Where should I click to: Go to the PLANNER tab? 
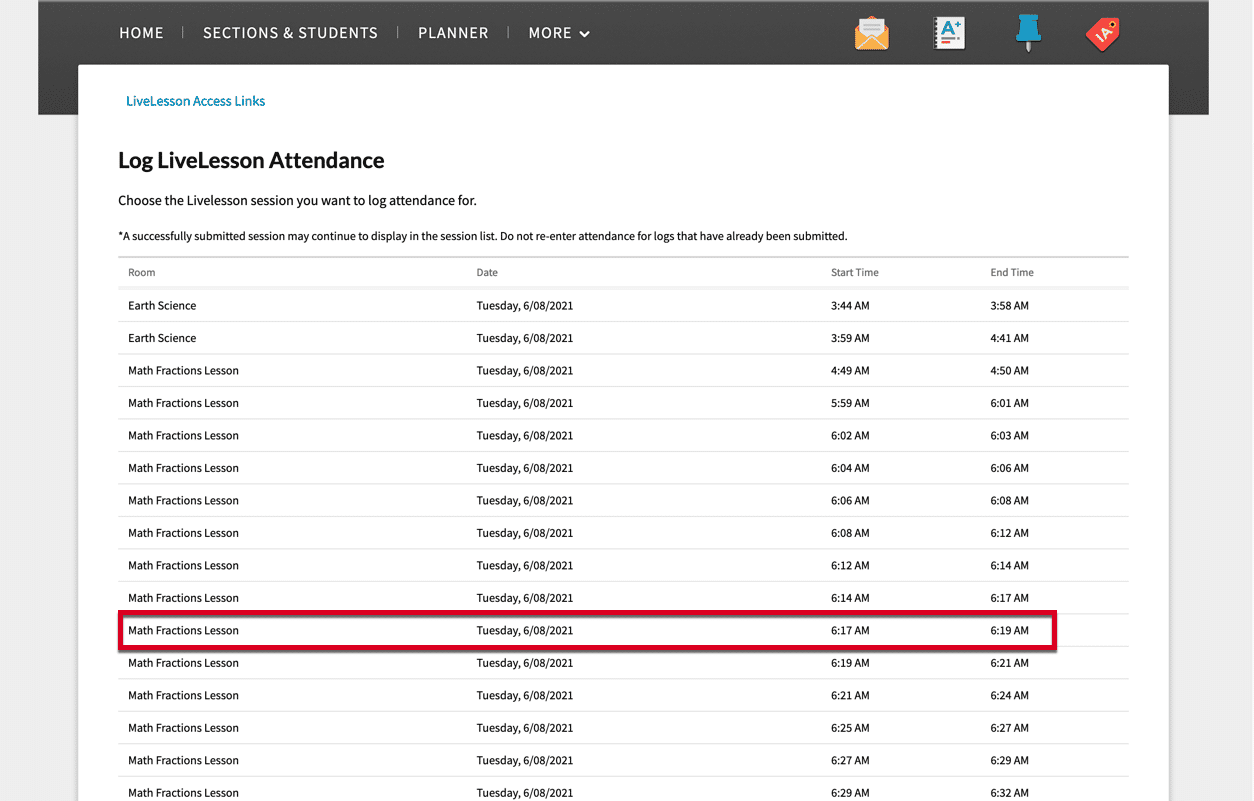pyautogui.click(x=453, y=33)
